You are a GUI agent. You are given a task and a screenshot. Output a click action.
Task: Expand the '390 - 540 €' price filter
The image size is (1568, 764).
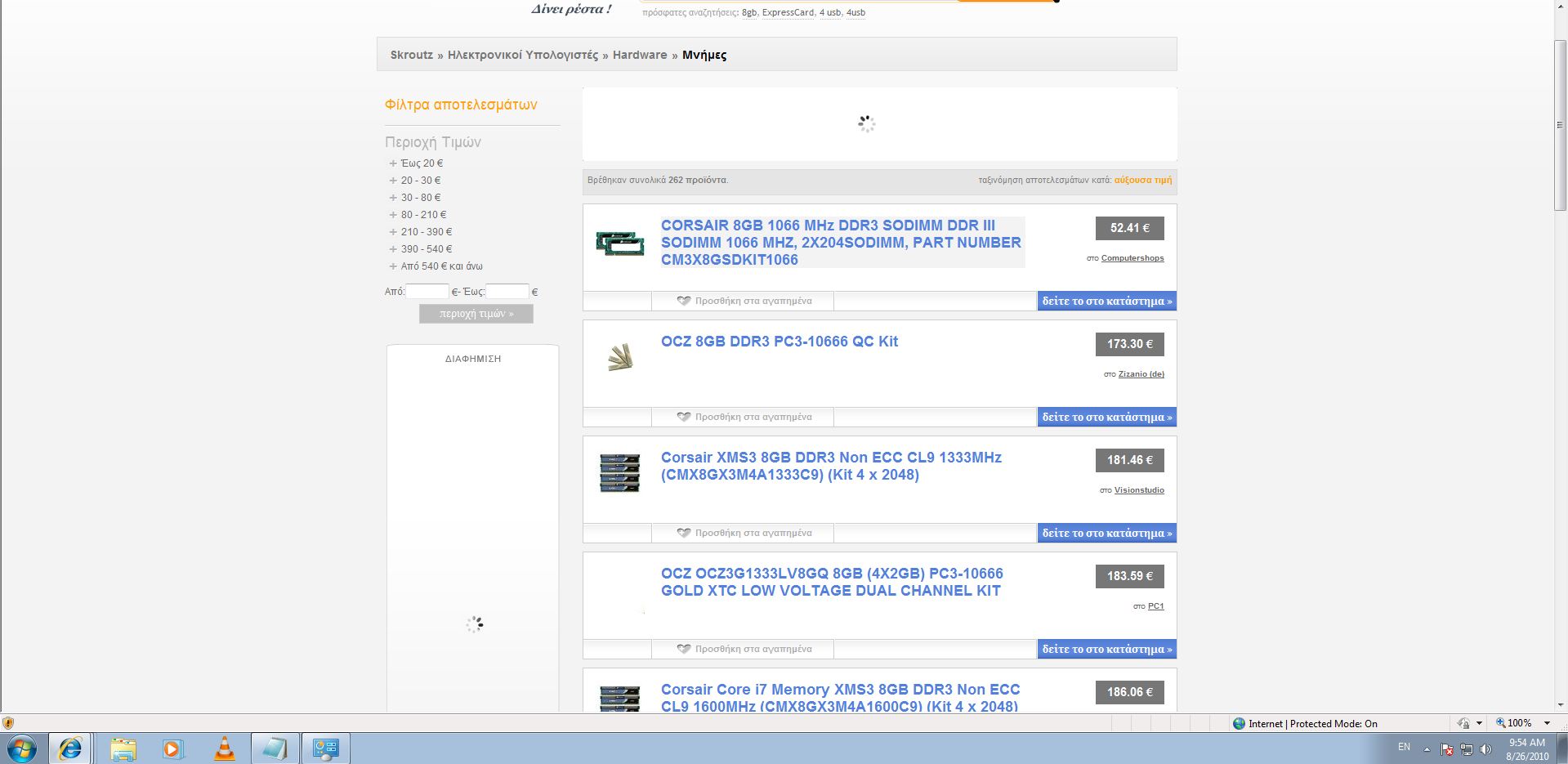[421, 249]
